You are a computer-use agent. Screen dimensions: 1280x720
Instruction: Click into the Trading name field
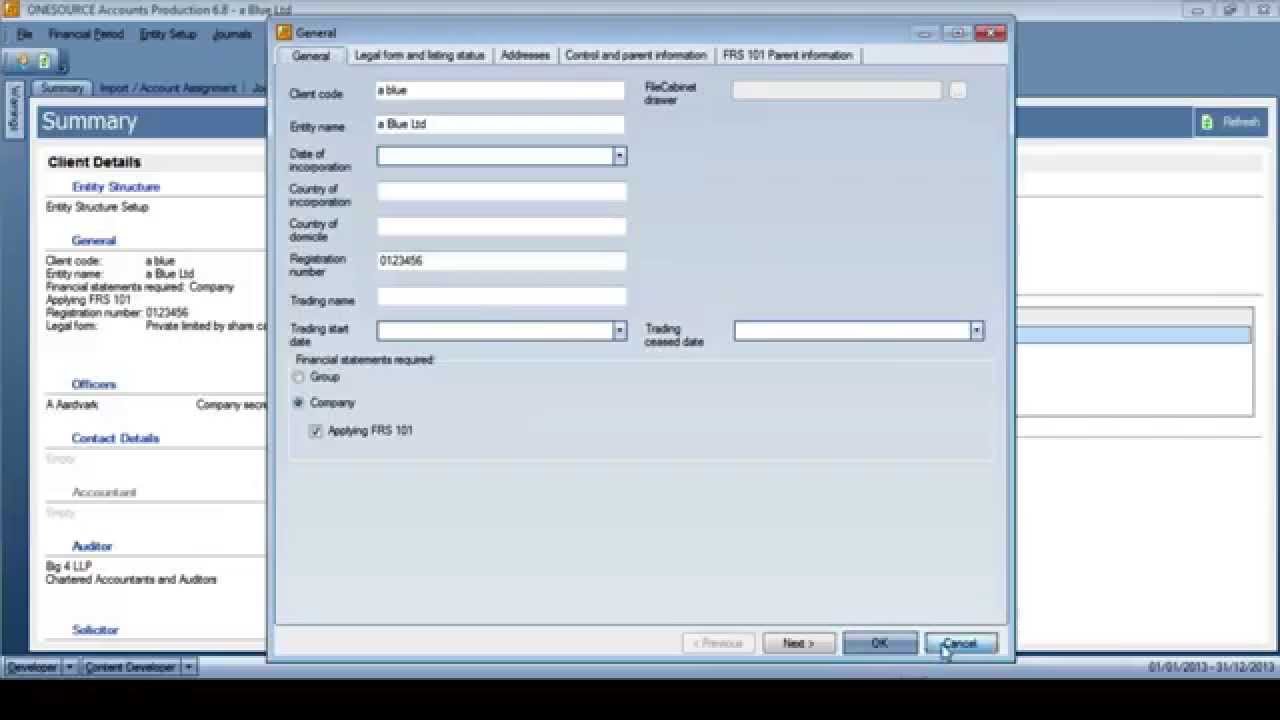[501, 296]
